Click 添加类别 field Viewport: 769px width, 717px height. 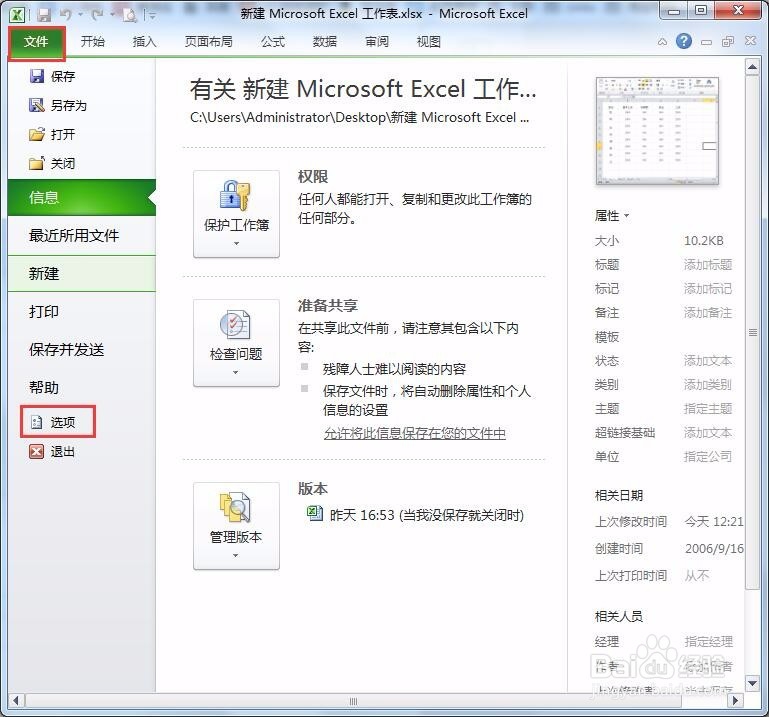tap(708, 385)
